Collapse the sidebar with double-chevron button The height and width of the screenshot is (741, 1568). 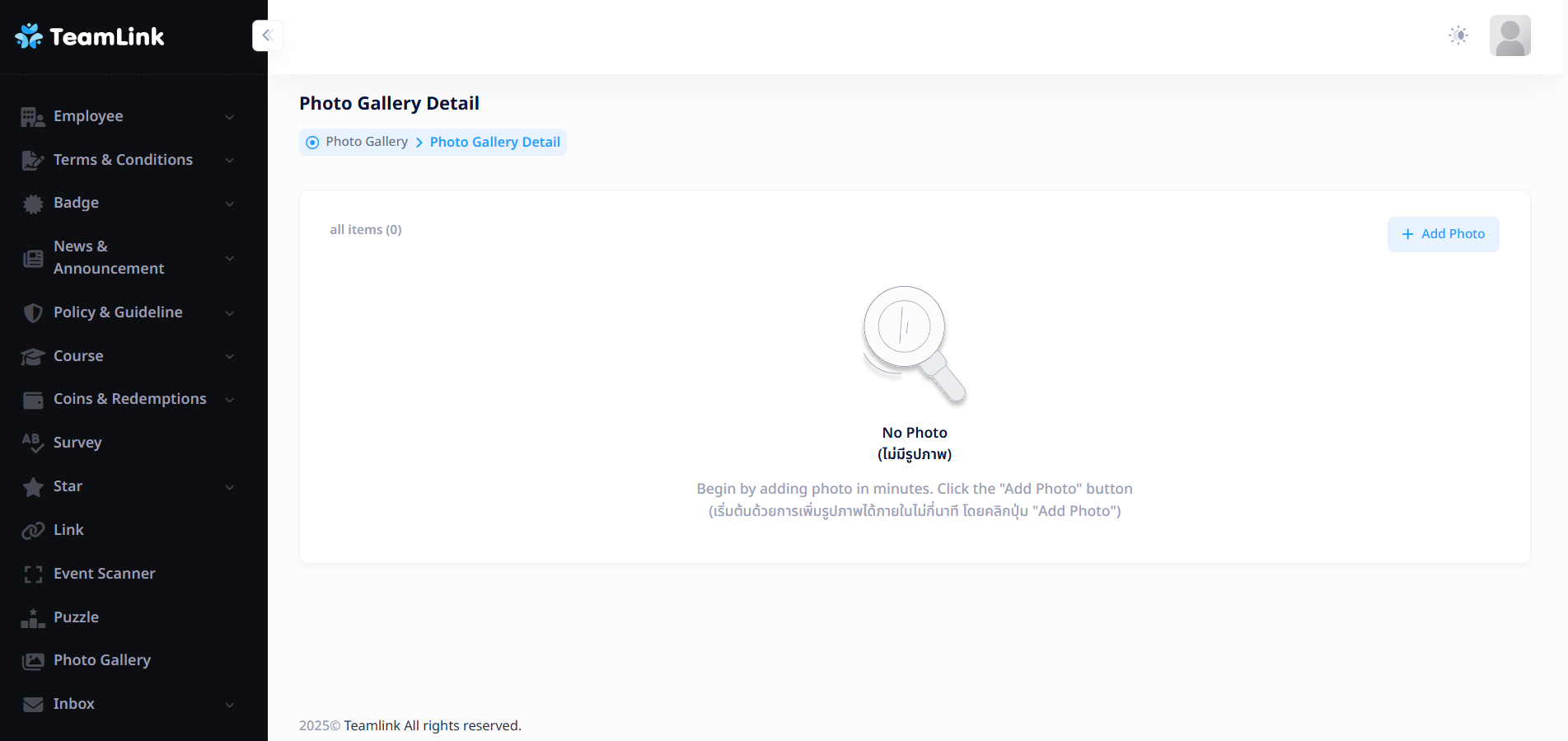[267, 35]
